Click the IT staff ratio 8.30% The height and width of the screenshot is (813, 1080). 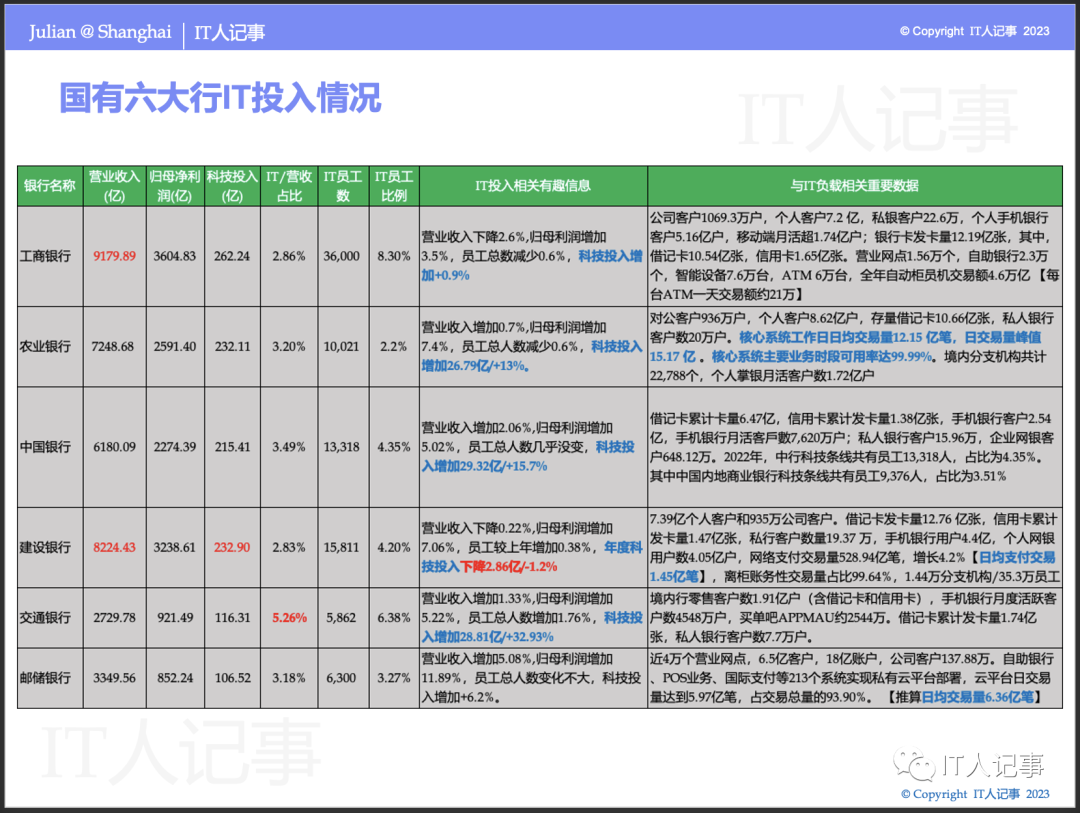coord(394,256)
